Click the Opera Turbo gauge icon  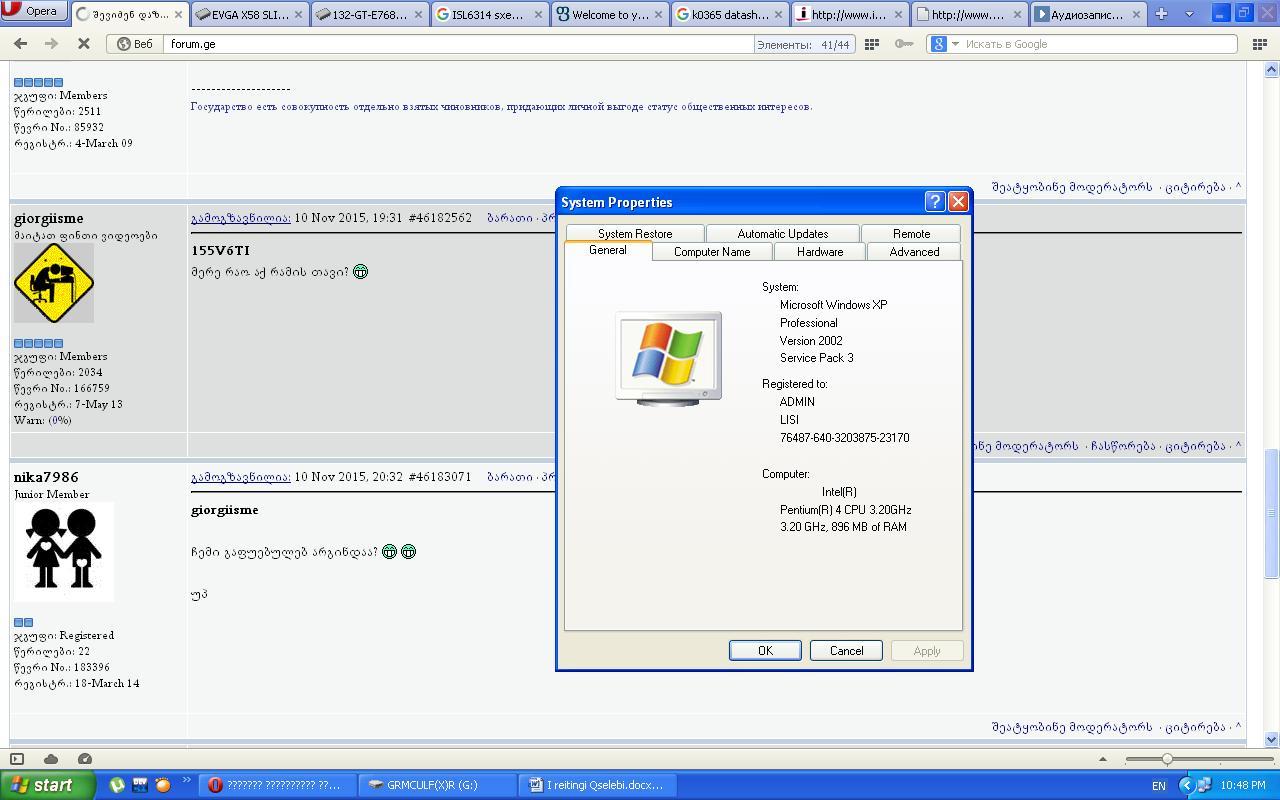pyautogui.click(x=85, y=759)
